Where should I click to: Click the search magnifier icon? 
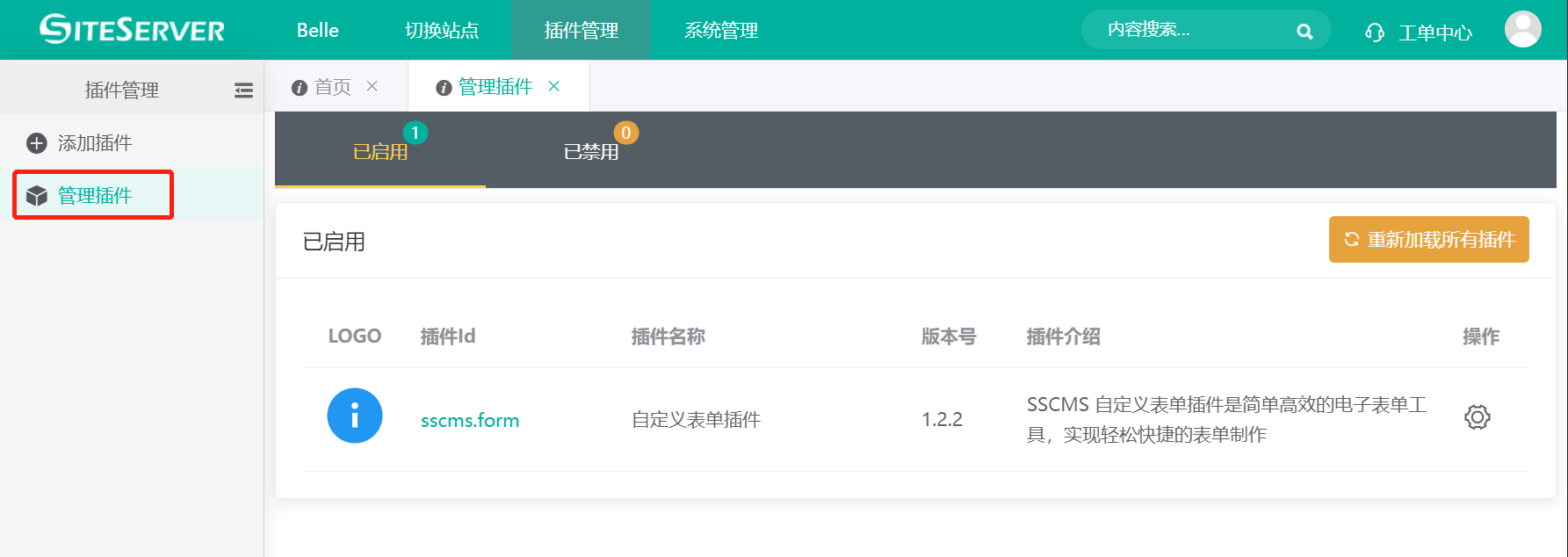click(1304, 32)
